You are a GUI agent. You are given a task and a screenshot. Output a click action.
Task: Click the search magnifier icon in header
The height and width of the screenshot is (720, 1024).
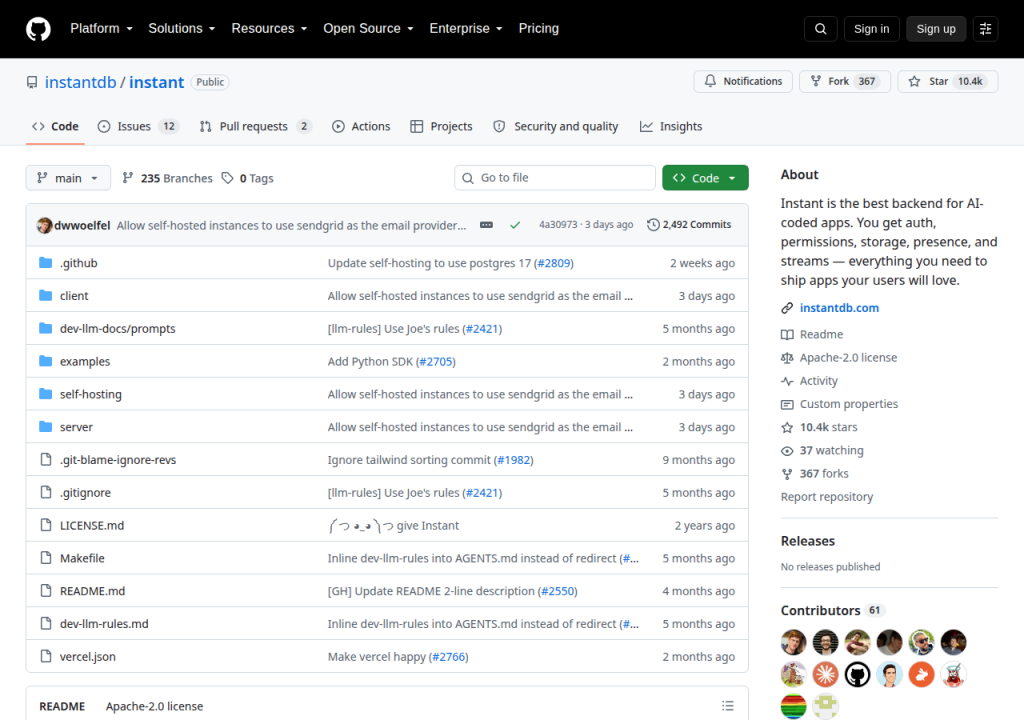(x=821, y=29)
